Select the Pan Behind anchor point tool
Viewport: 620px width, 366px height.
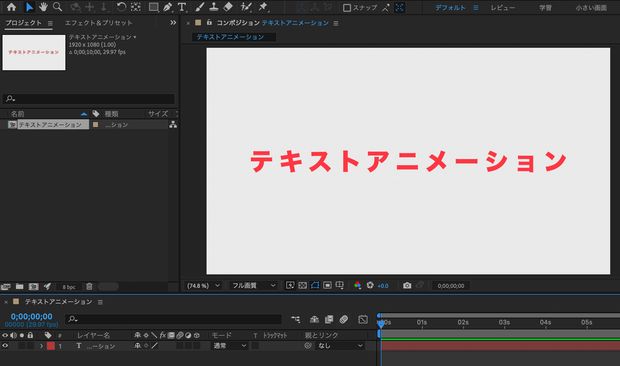coord(136,7)
